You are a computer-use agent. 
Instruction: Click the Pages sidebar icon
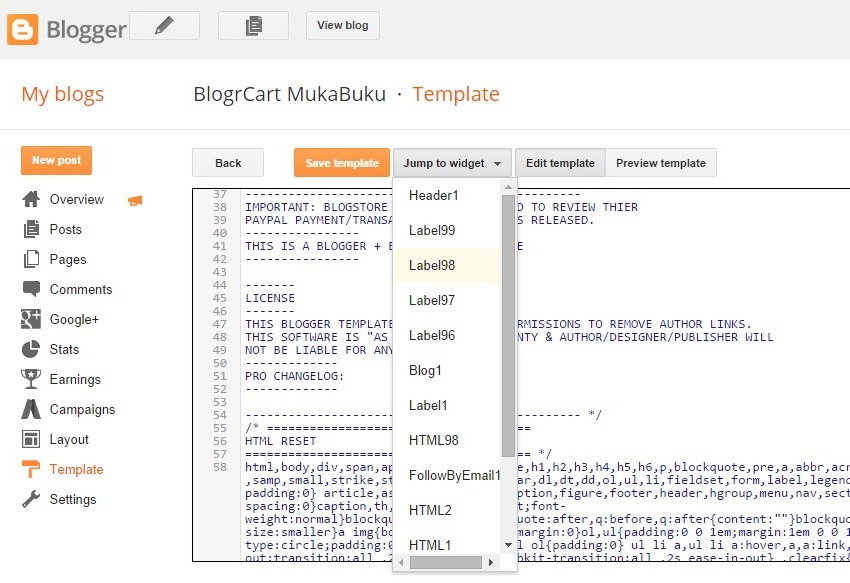pos(31,259)
